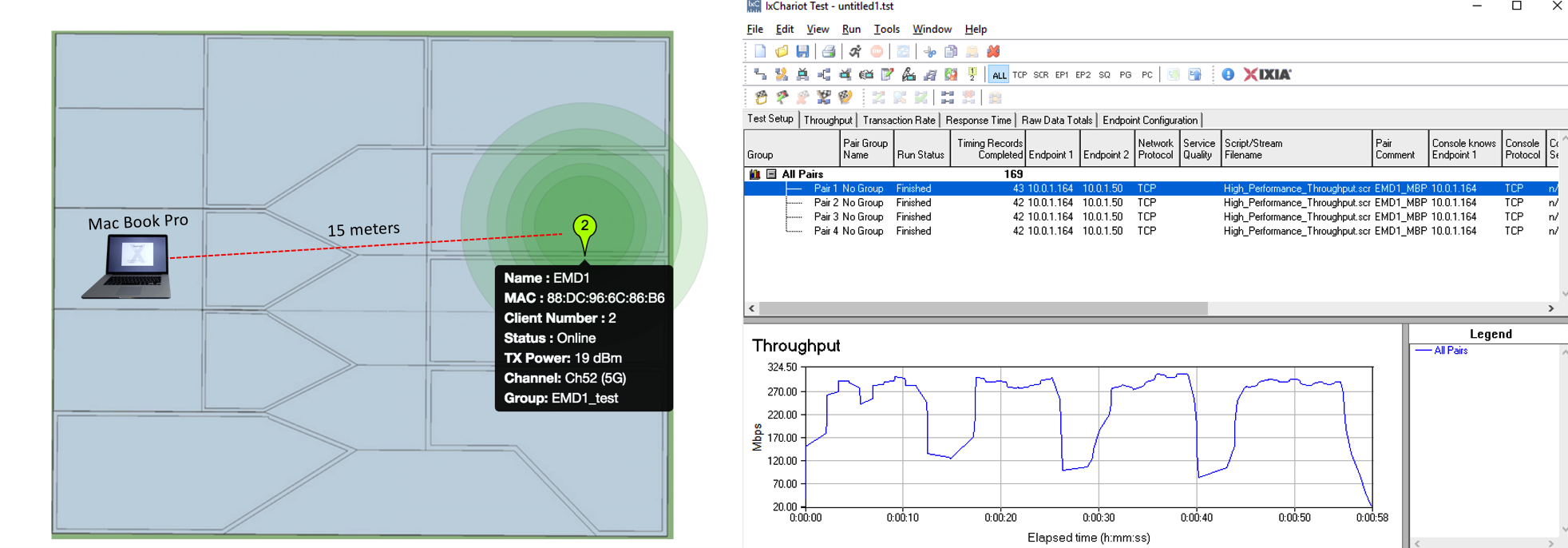Click the Network Protocol column header

point(1155,149)
